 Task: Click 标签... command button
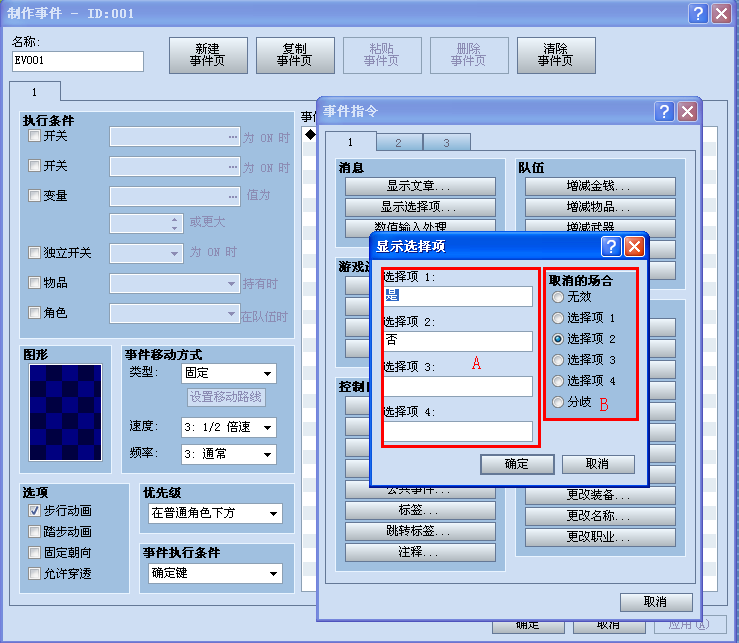click(420, 511)
